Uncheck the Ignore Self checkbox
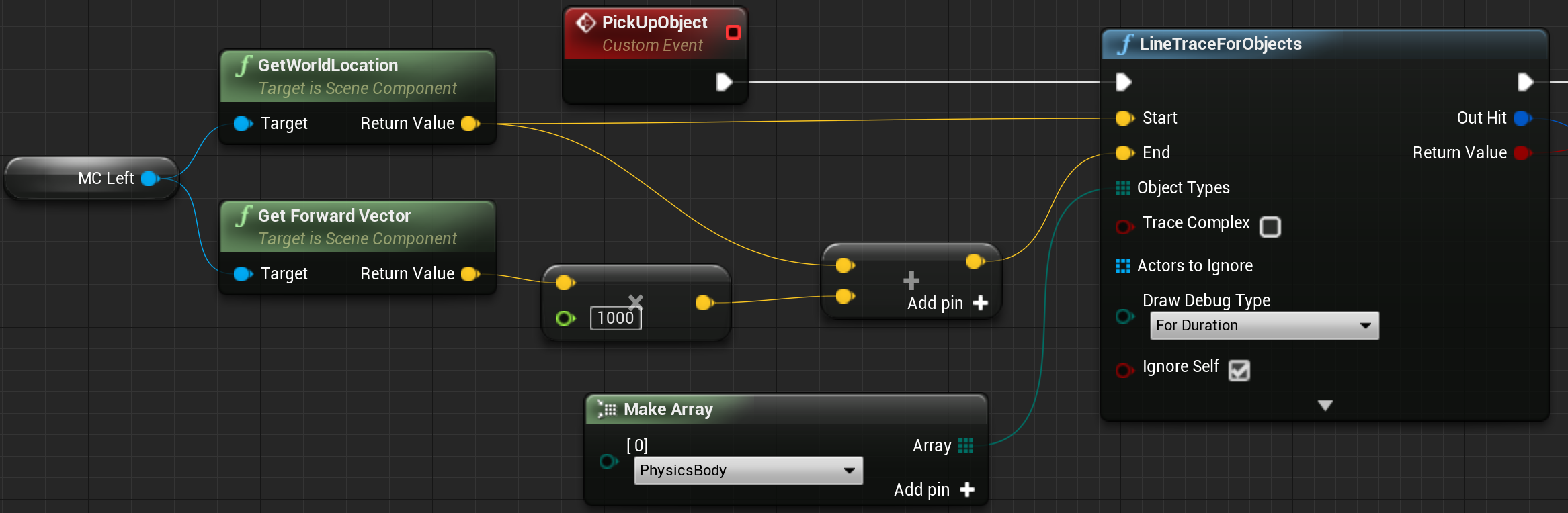1568x513 pixels. 1239,370
